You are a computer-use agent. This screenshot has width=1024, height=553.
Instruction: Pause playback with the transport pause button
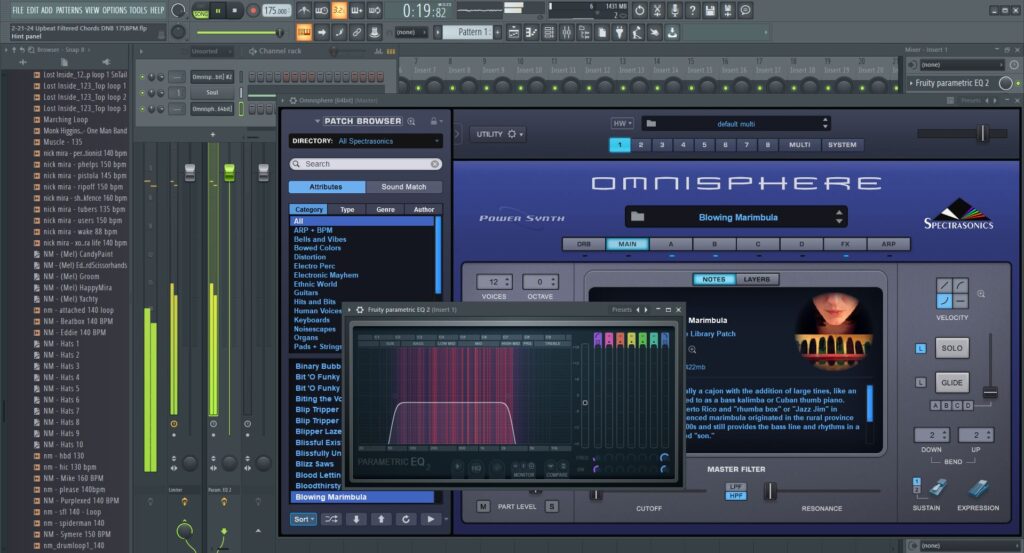[x=218, y=11]
